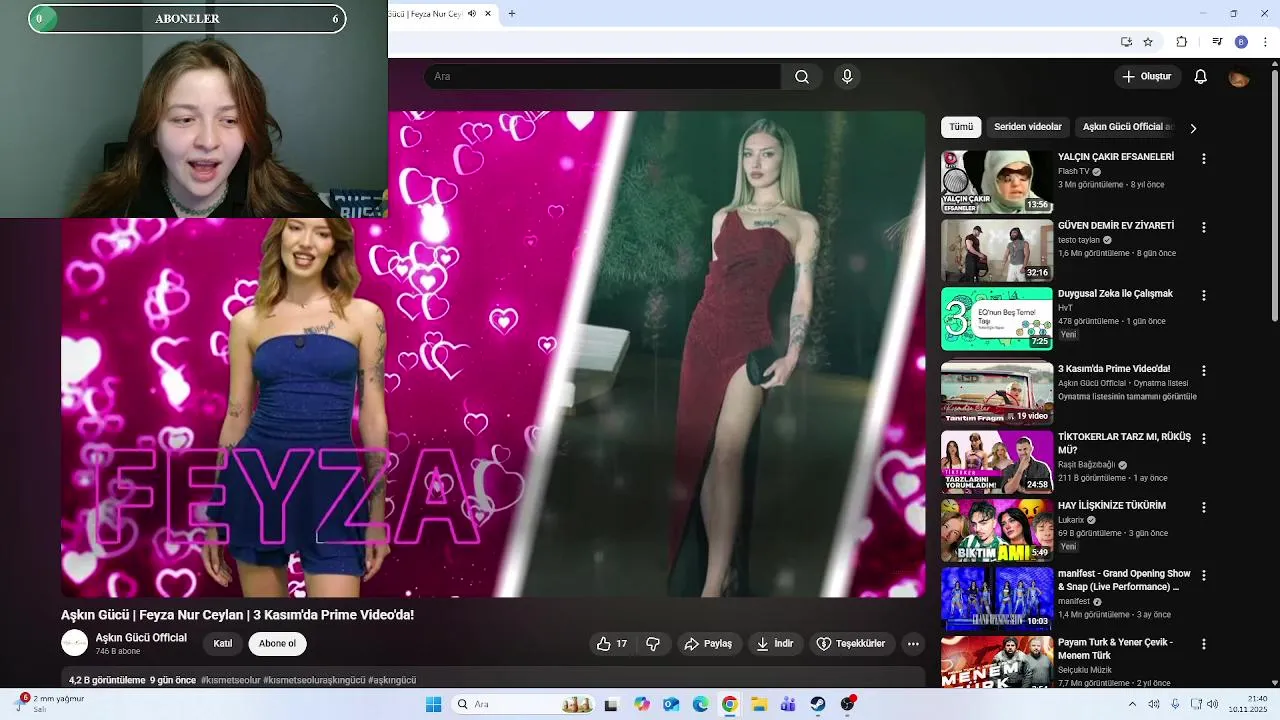Open Outlook from the taskbar
The height and width of the screenshot is (720, 1280).
tap(671, 704)
